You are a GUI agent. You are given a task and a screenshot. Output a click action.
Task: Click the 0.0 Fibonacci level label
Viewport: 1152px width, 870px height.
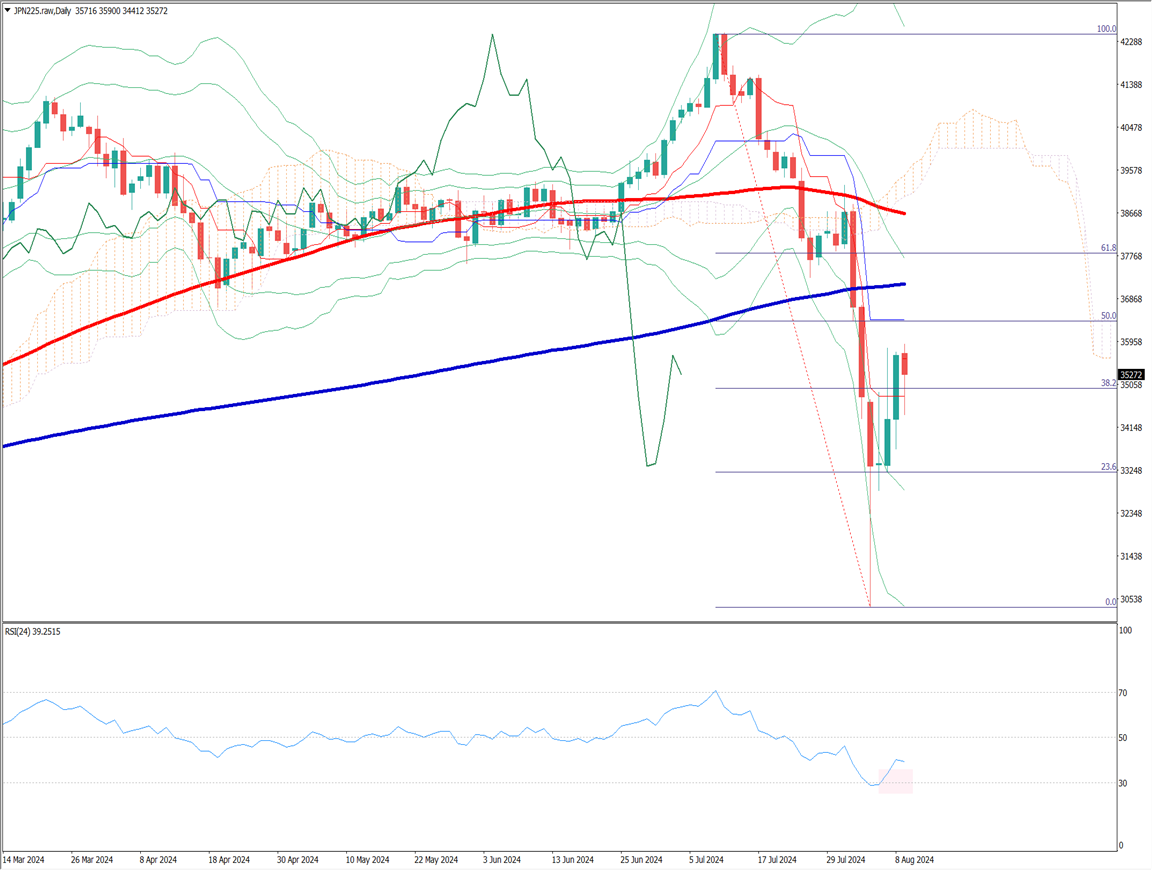1110,602
